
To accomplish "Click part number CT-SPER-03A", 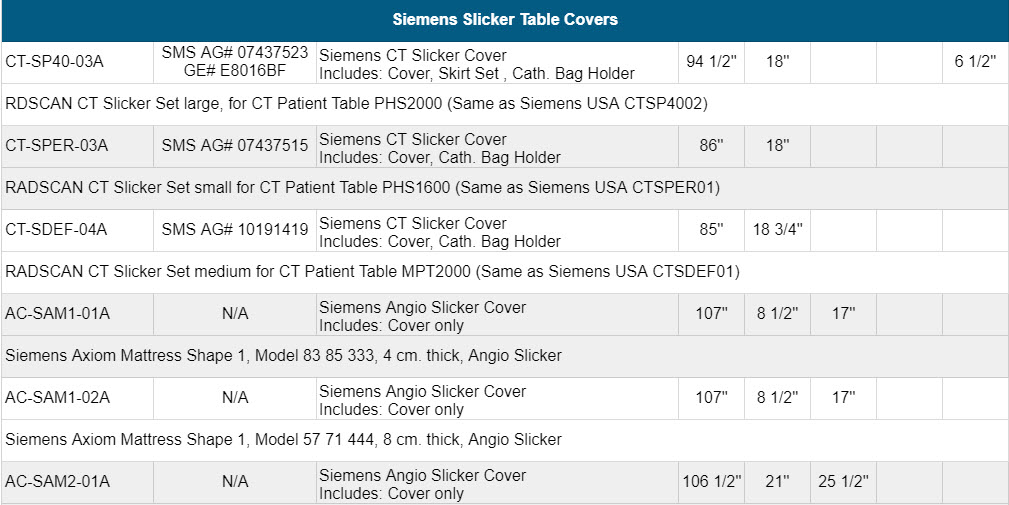I will tap(56, 147).
